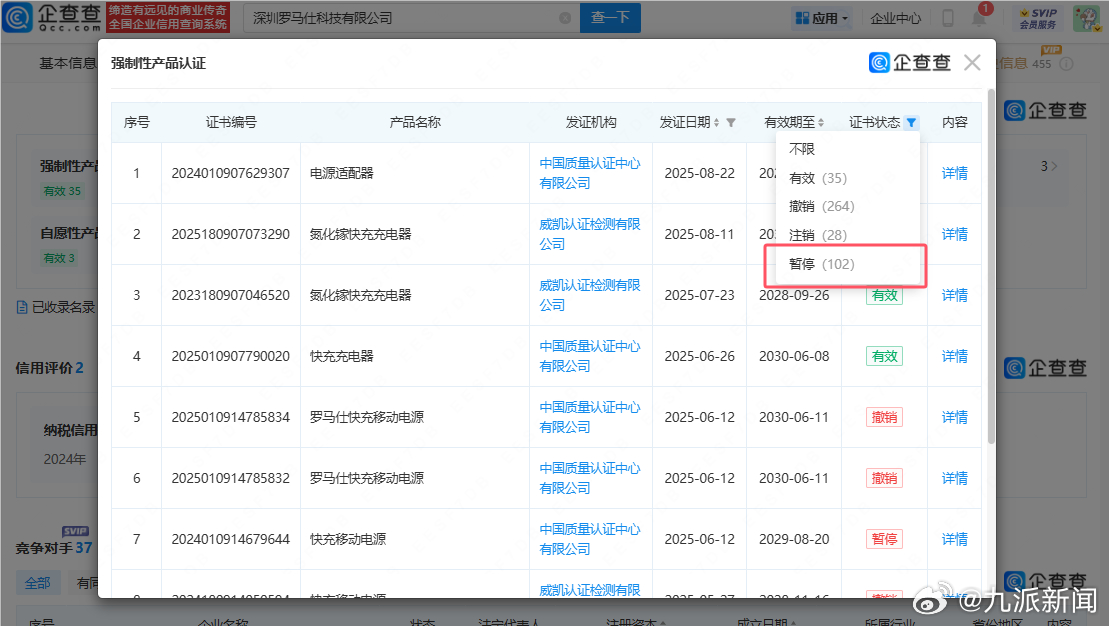The width and height of the screenshot is (1109, 626).
Task: Close the 强制性产品认证 dialog
Action: [x=972, y=63]
